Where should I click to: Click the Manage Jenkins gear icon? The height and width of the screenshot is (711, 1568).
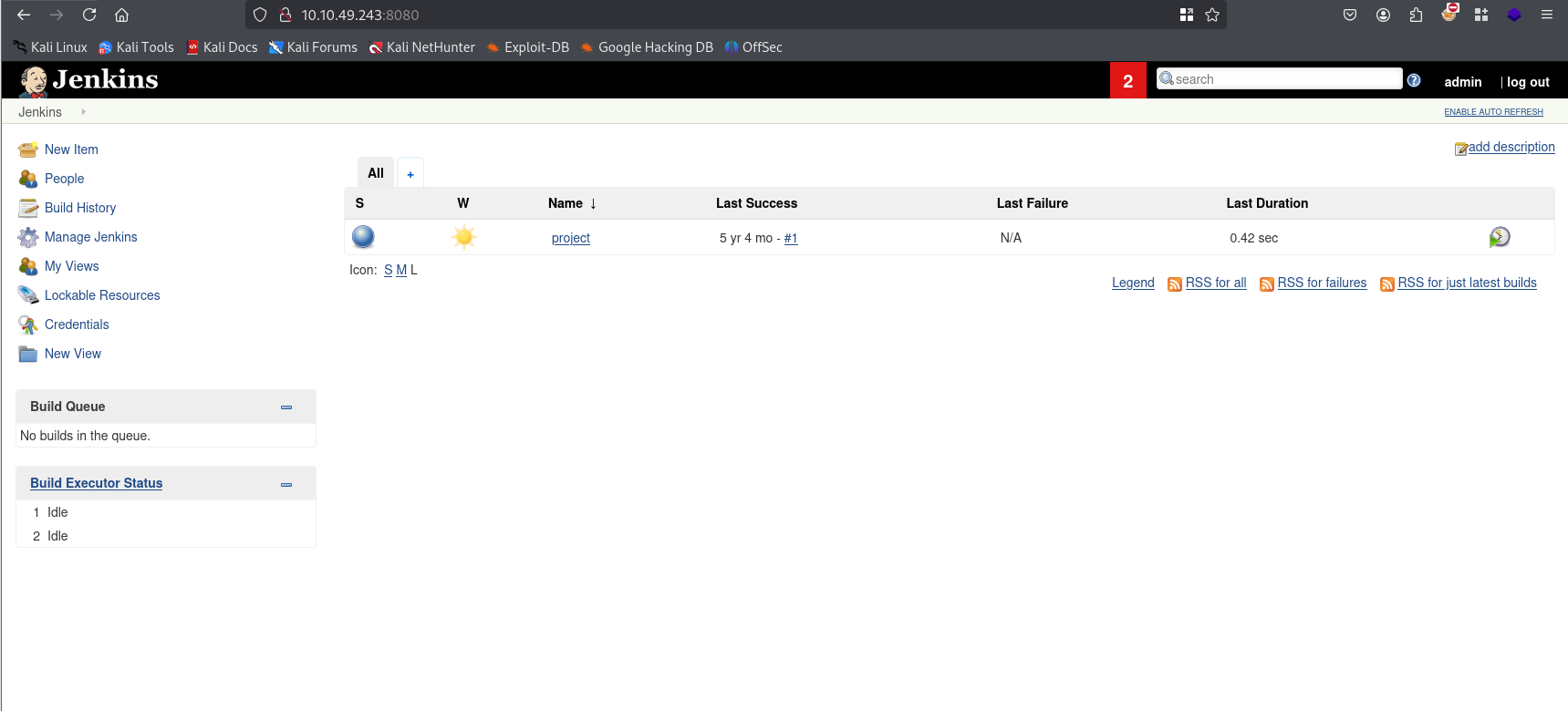tap(28, 237)
